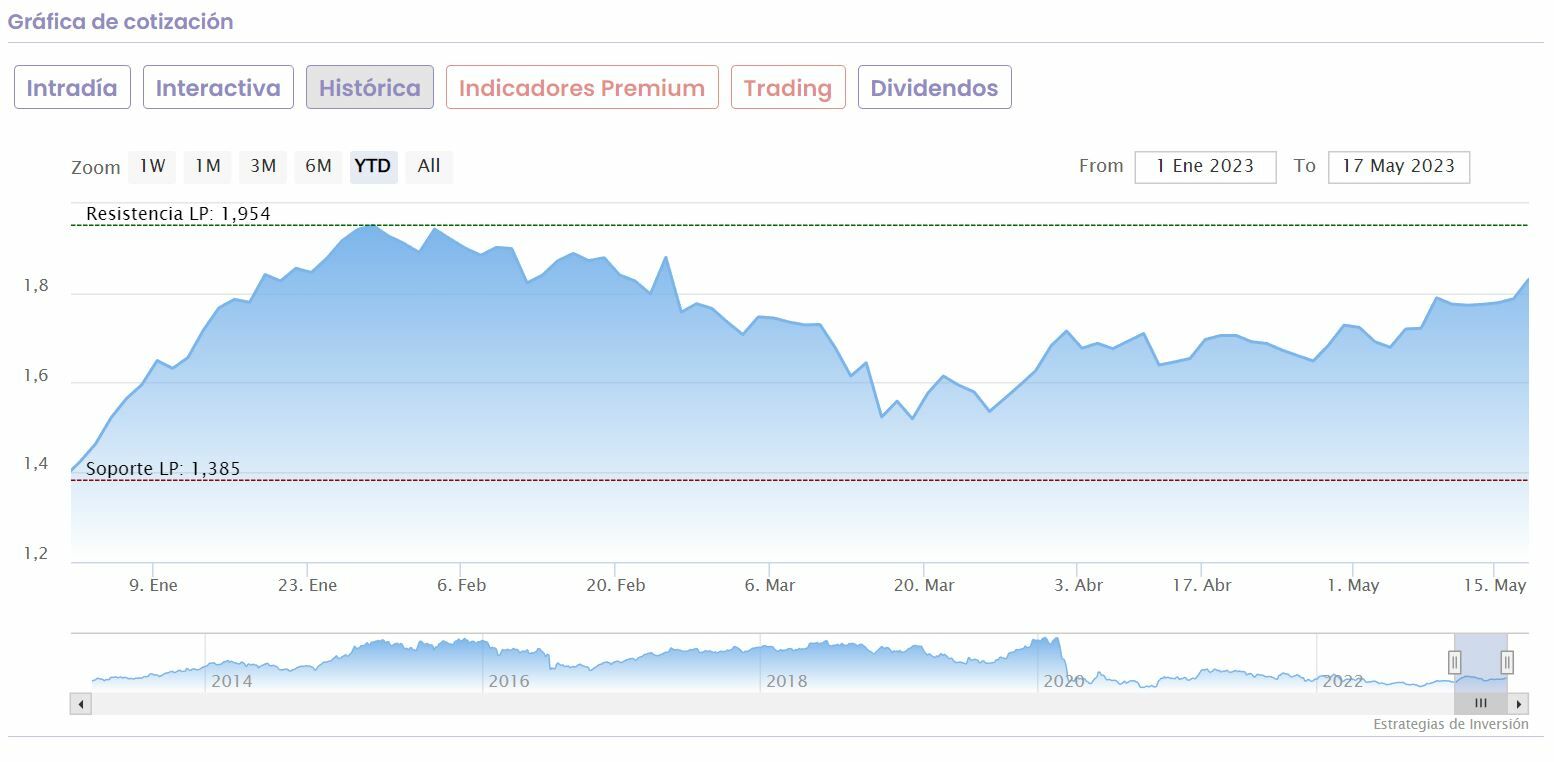Set zoom range to 1W

[152, 166]
